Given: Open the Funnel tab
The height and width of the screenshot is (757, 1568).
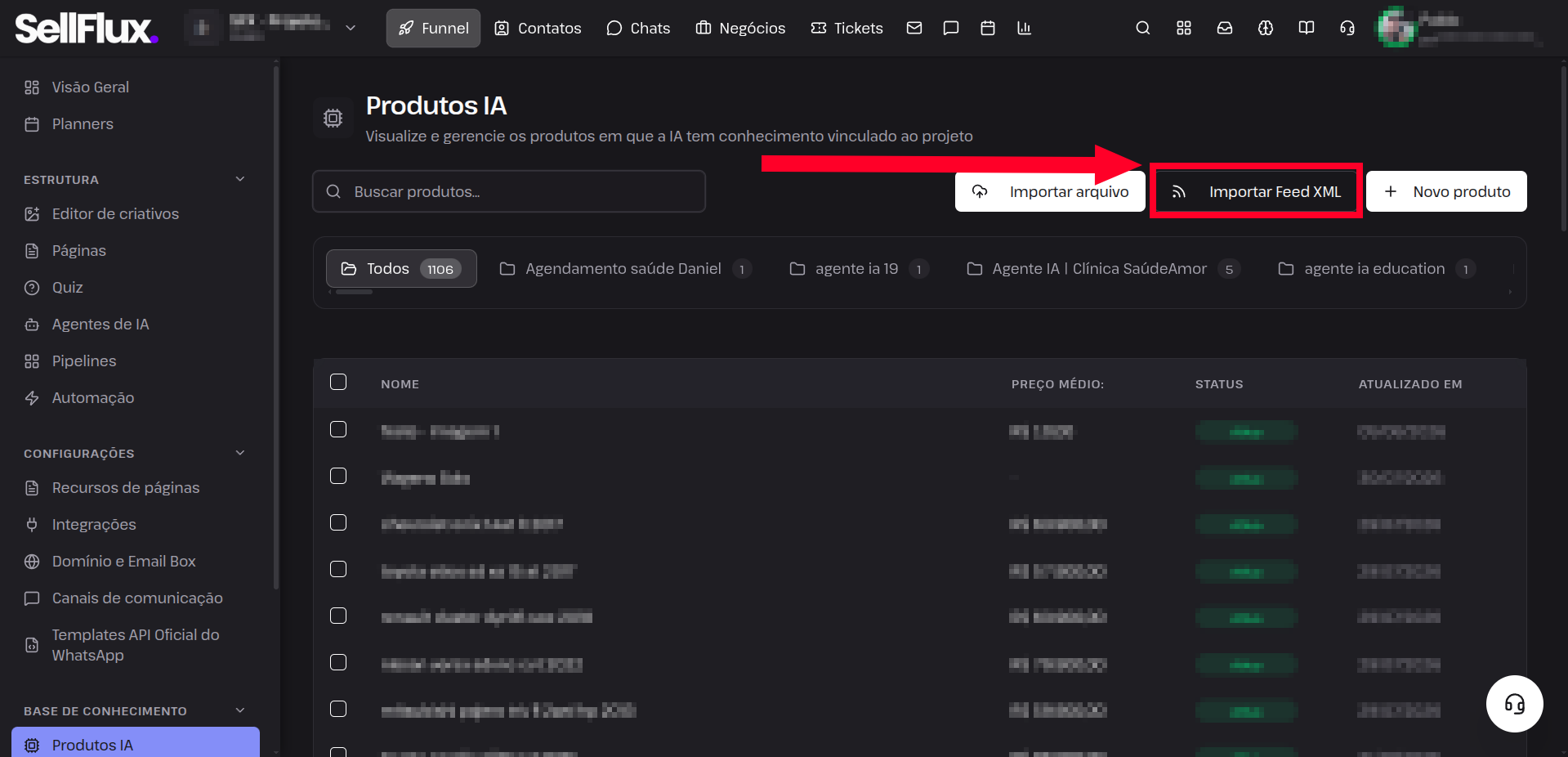Looking at the screenshot, I should coord(433,28).
